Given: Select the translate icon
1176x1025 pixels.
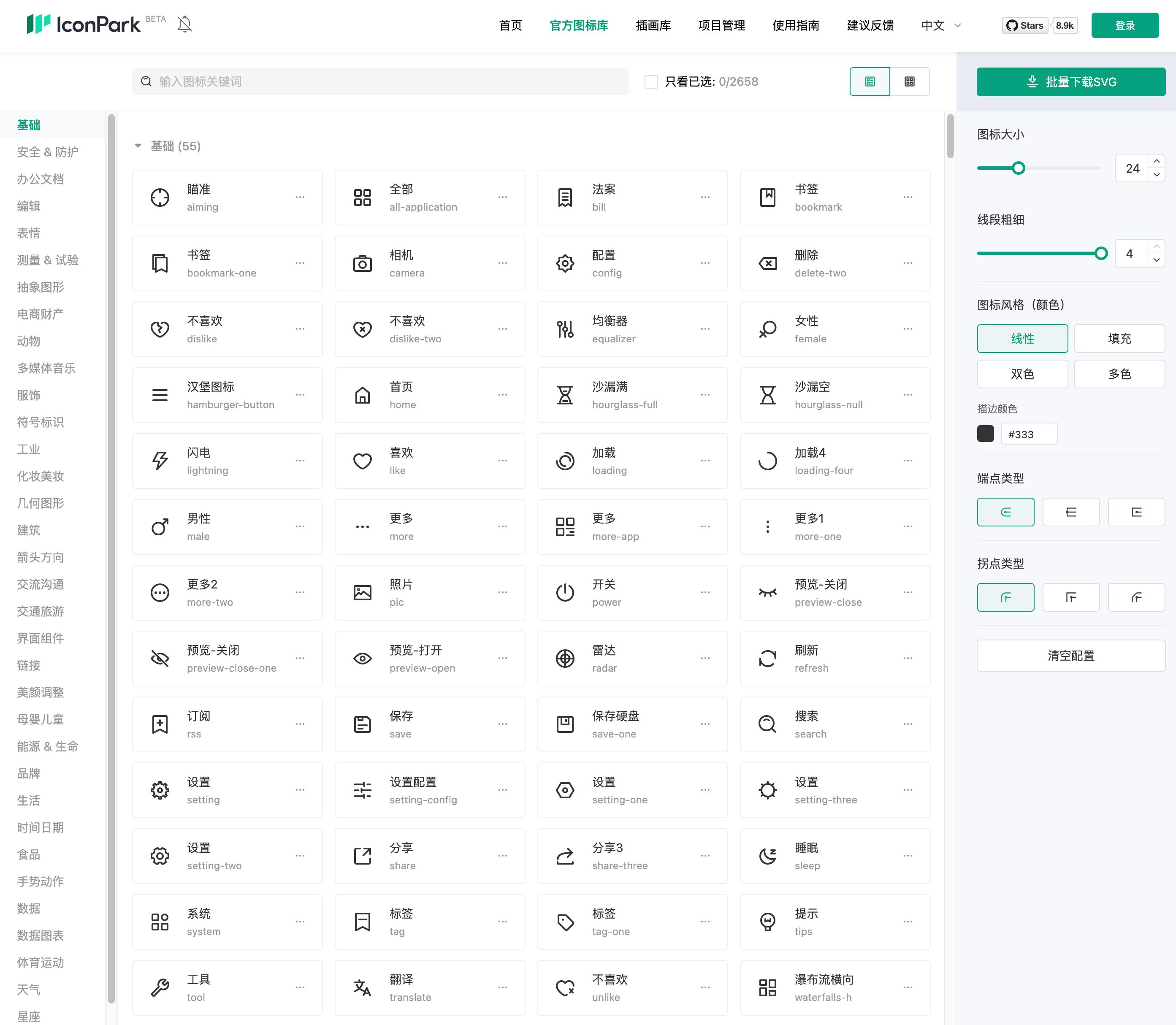Looking at the screenshot, I should 362,987.
